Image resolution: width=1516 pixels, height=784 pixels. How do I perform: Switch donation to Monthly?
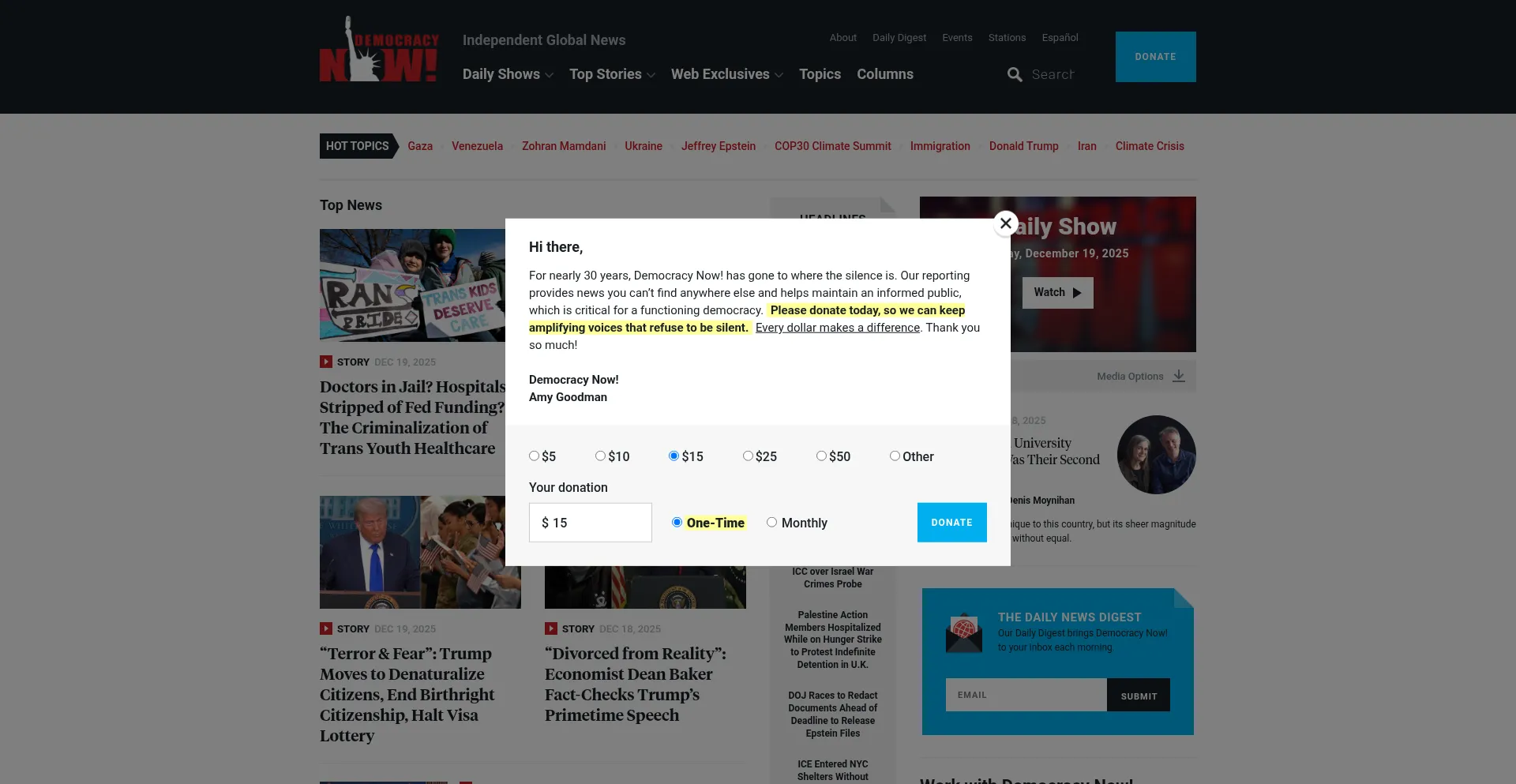pos(771,522)
